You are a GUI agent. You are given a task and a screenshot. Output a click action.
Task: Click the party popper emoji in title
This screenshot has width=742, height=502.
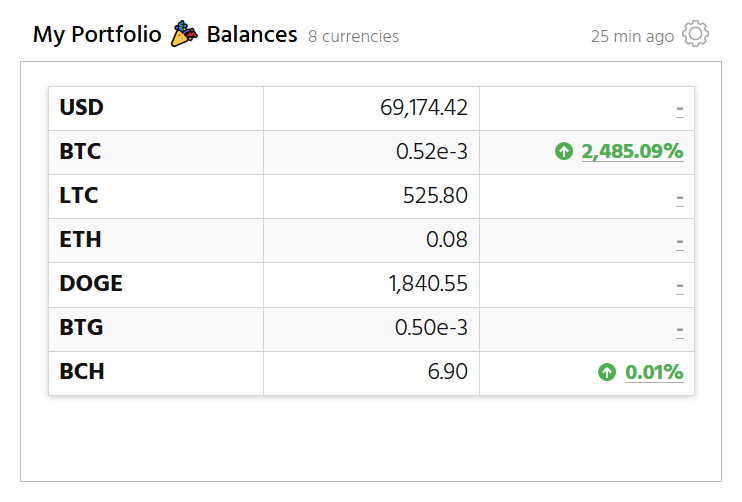coord(184,35)
